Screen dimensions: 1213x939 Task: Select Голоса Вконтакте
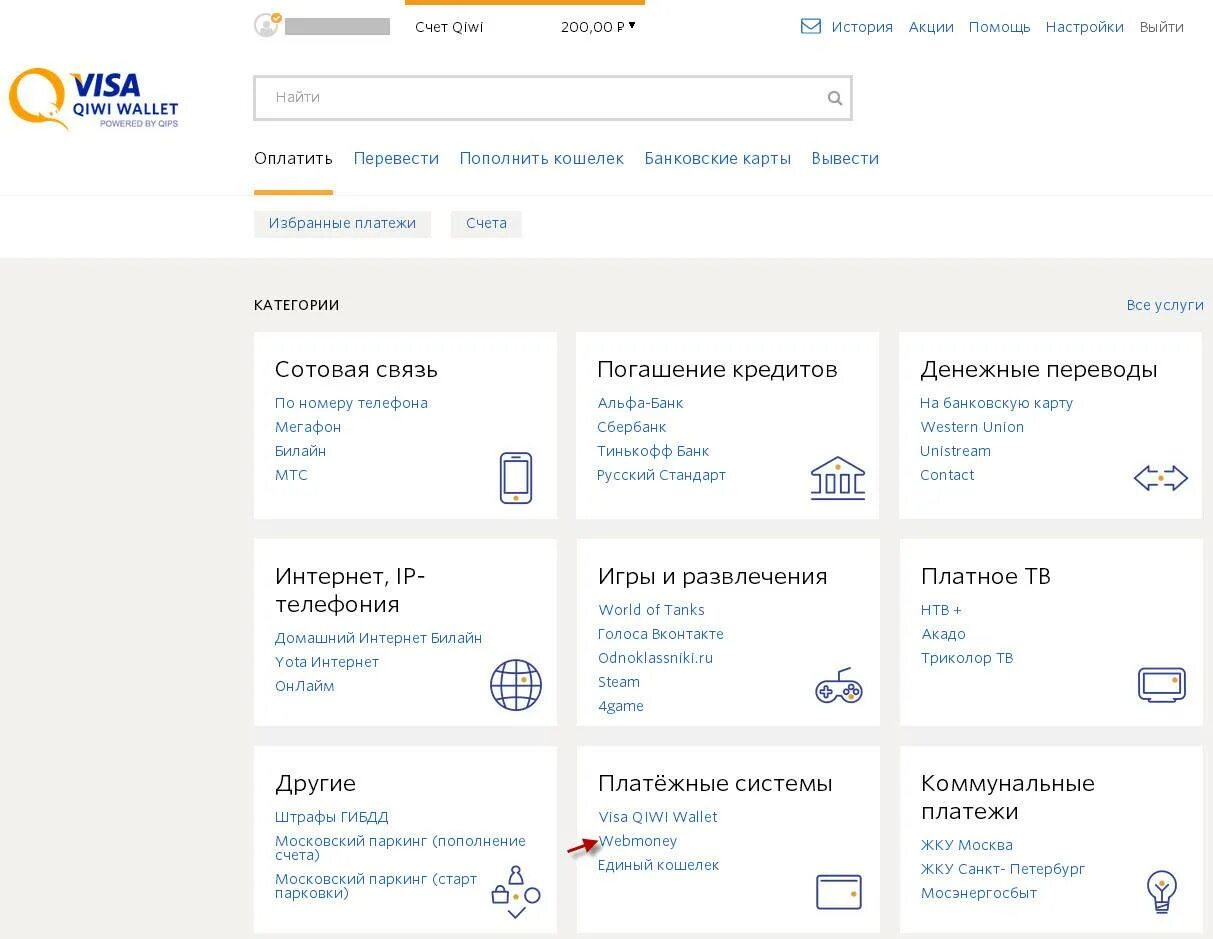pyautogui.click(x=660, y=634)
